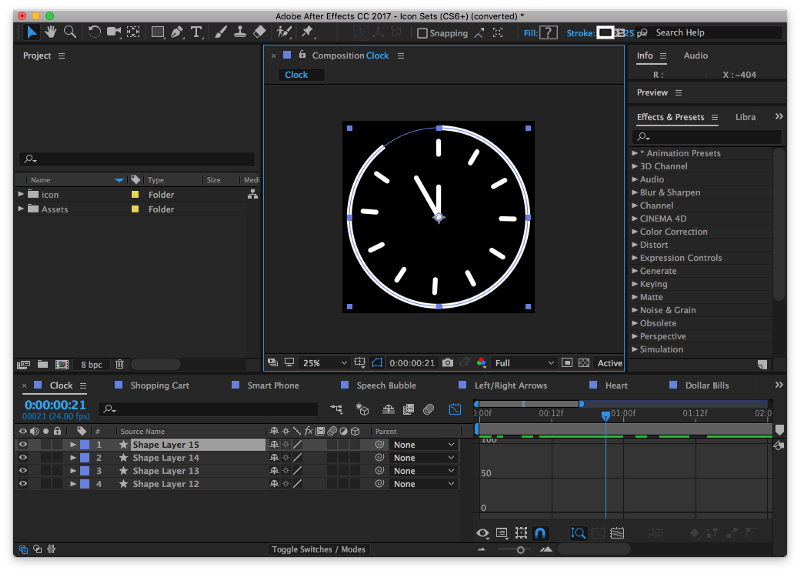Viewport: 800px width, 573px height.
Task: Hide Shape Layer 15 eye icon
Action: tap(23, 444)
